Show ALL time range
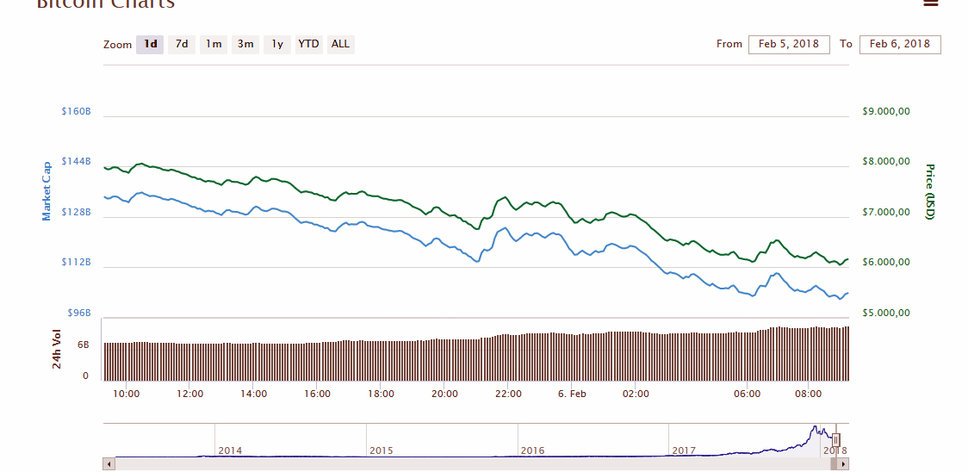Viewport: 968px width, 472px height. [x=340, y=44]
